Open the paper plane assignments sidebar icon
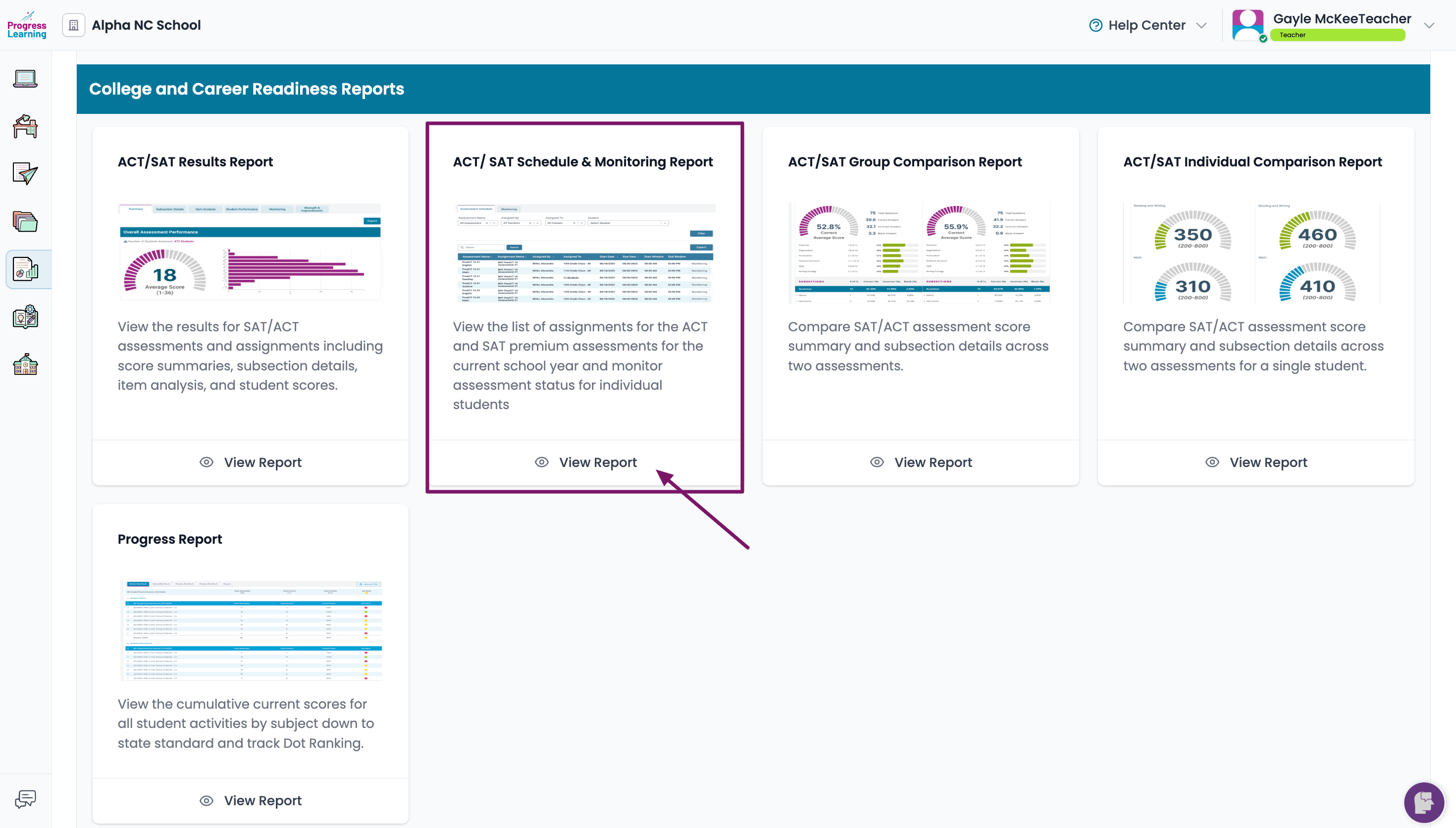 click(x=26, y=173)
